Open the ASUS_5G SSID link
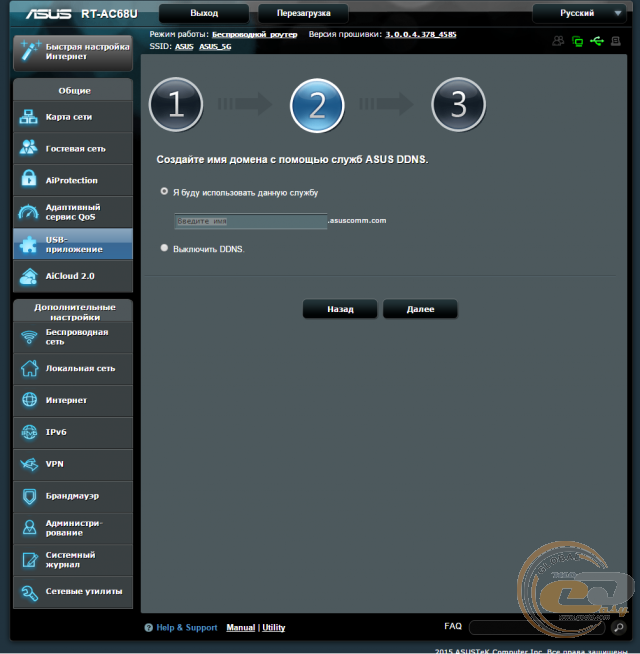Screen dimensions: 640x654 (215, 47)
